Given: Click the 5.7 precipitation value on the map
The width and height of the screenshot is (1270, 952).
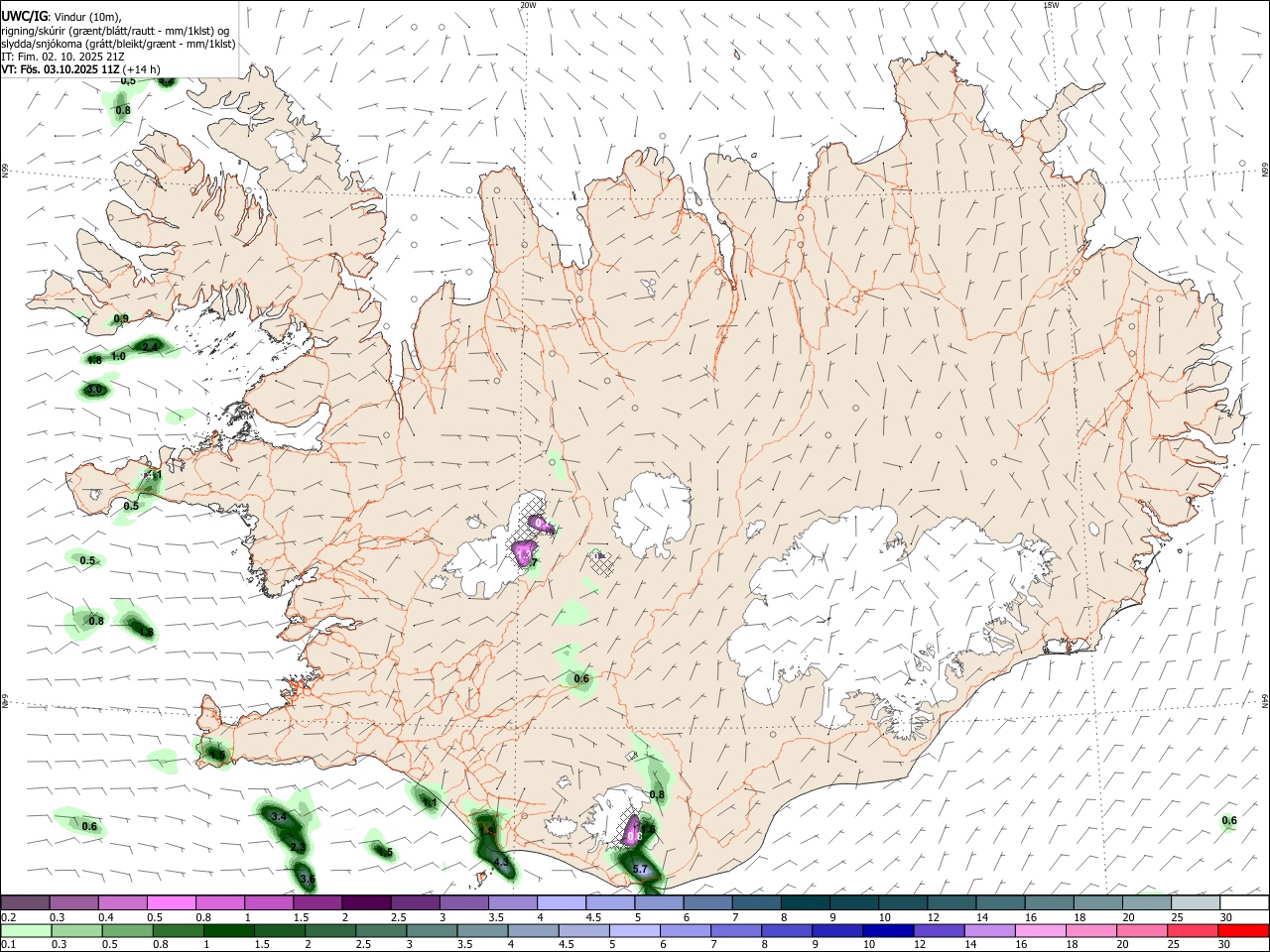Looking at the screenshot, I should pos(640,870).
